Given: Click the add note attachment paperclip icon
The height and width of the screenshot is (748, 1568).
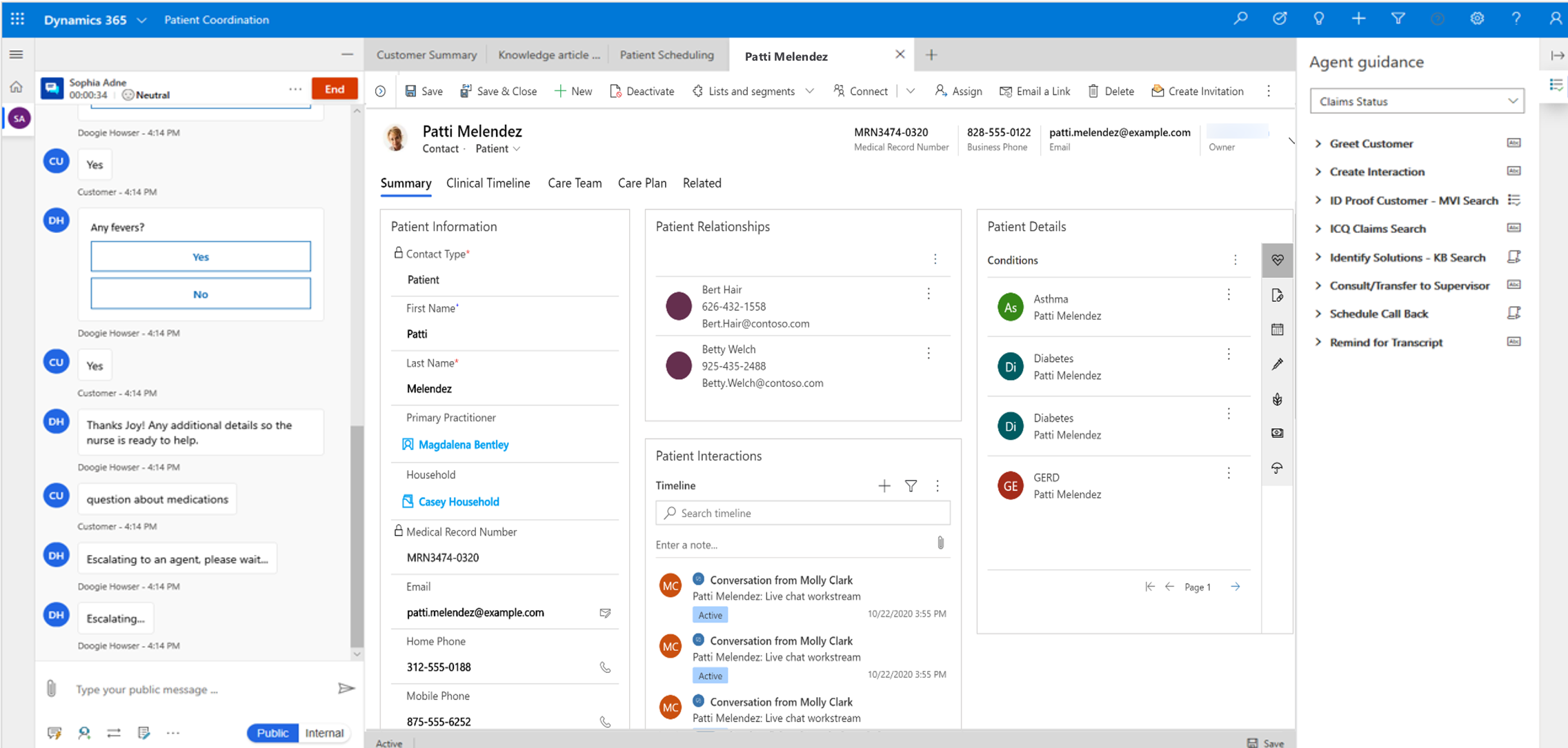Looking at the screenshot, I should [x=939, y=543].
